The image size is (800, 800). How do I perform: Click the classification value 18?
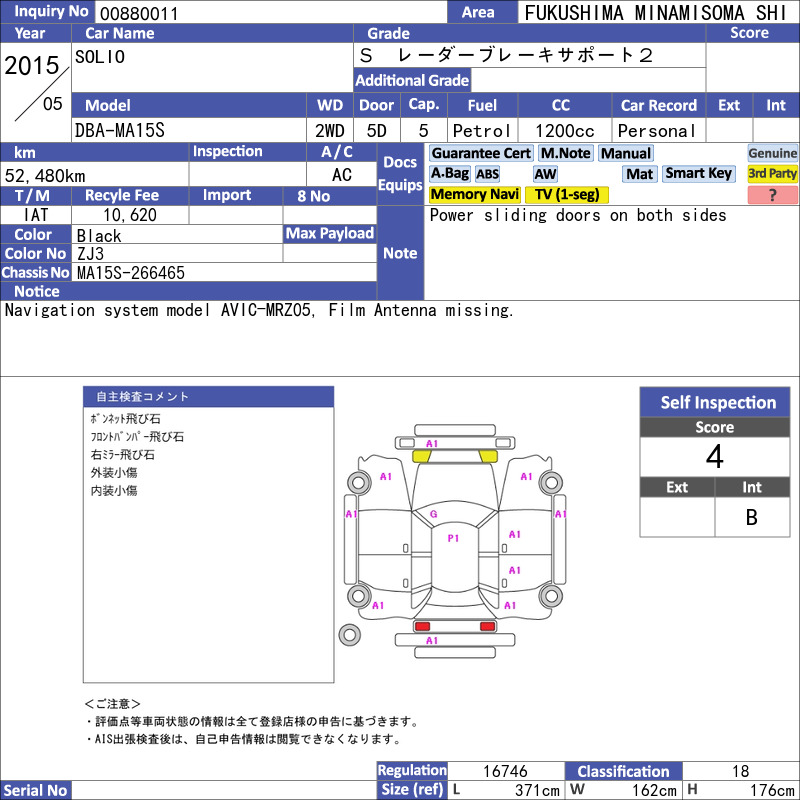(740, 771)
